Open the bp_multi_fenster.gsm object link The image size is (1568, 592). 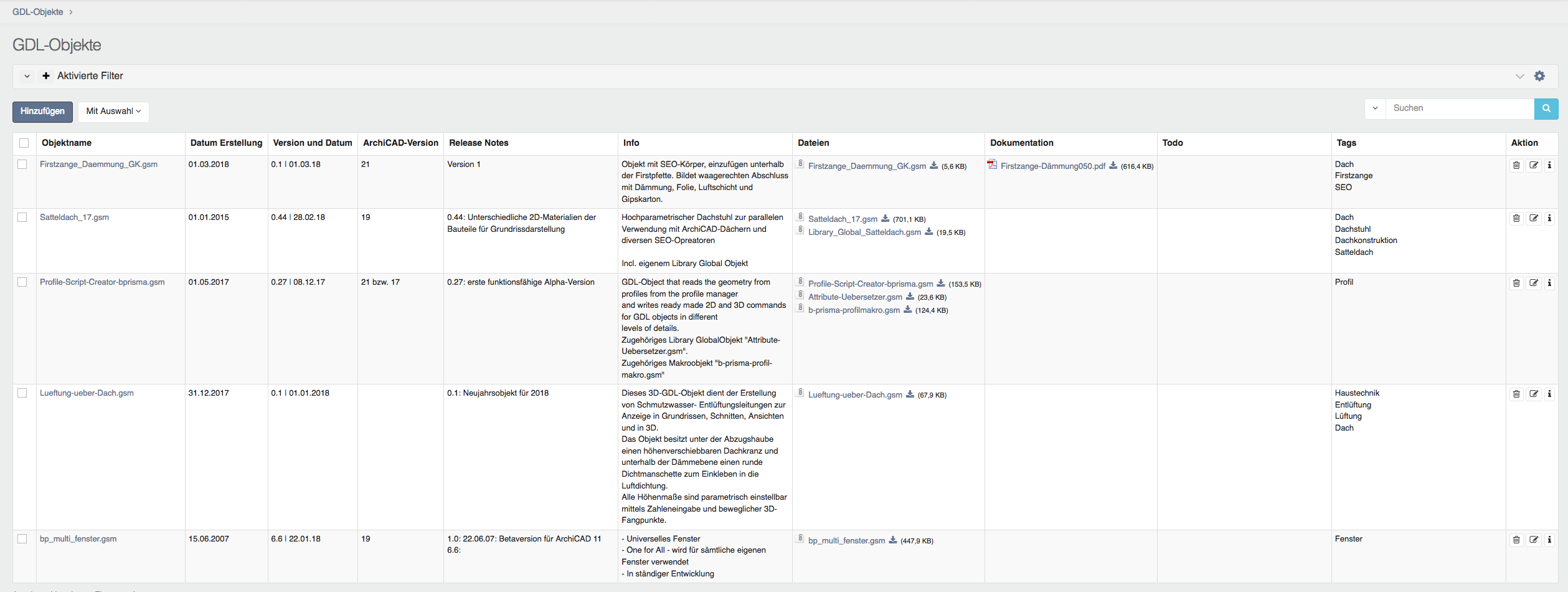pyautogui.click(x=78, y=539)
